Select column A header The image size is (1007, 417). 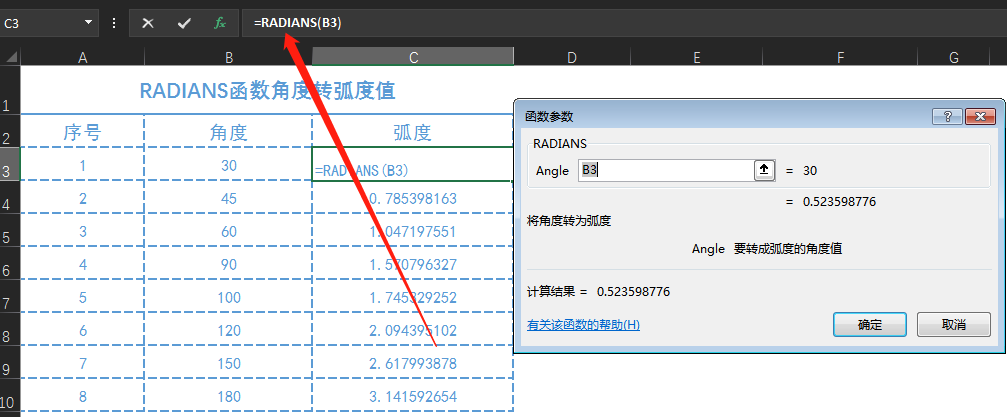point(82,58)
